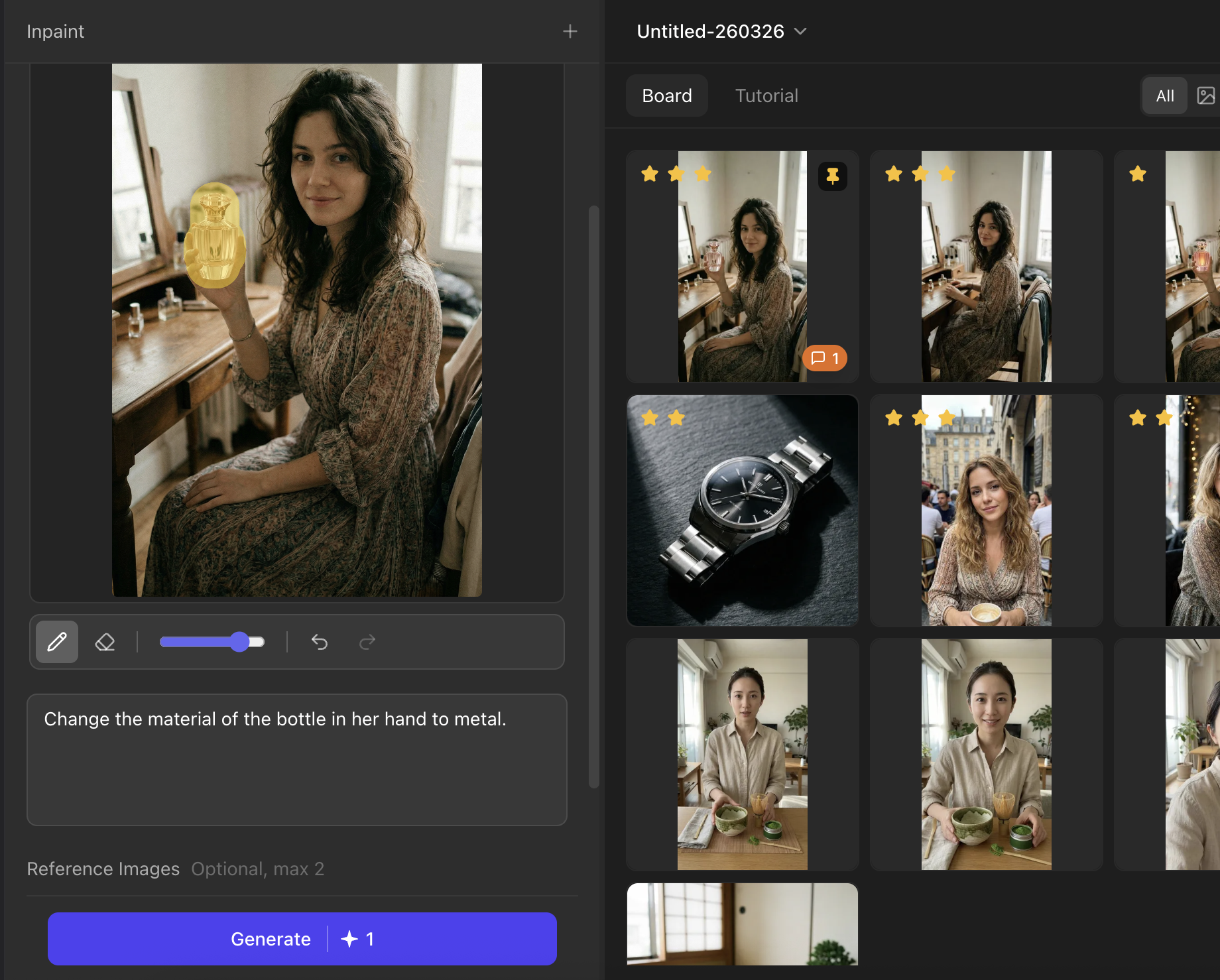Viewport: 1220px width, 980px height.
Task: Click the image filter icon next to All
Action: pyautogui.click(x=1205, y=96)
